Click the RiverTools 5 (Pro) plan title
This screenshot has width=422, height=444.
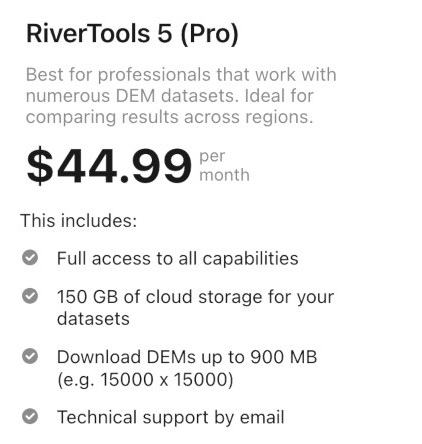[132, 34]
